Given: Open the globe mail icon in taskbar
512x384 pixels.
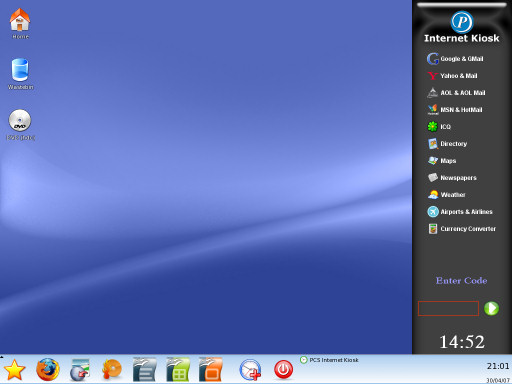Looking at the screenshot, I should pos(80,369).
